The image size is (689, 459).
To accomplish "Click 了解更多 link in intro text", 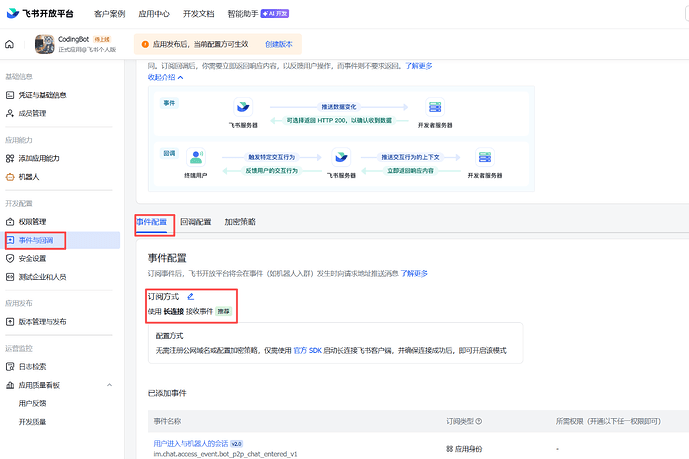I will tap(418, 65).
